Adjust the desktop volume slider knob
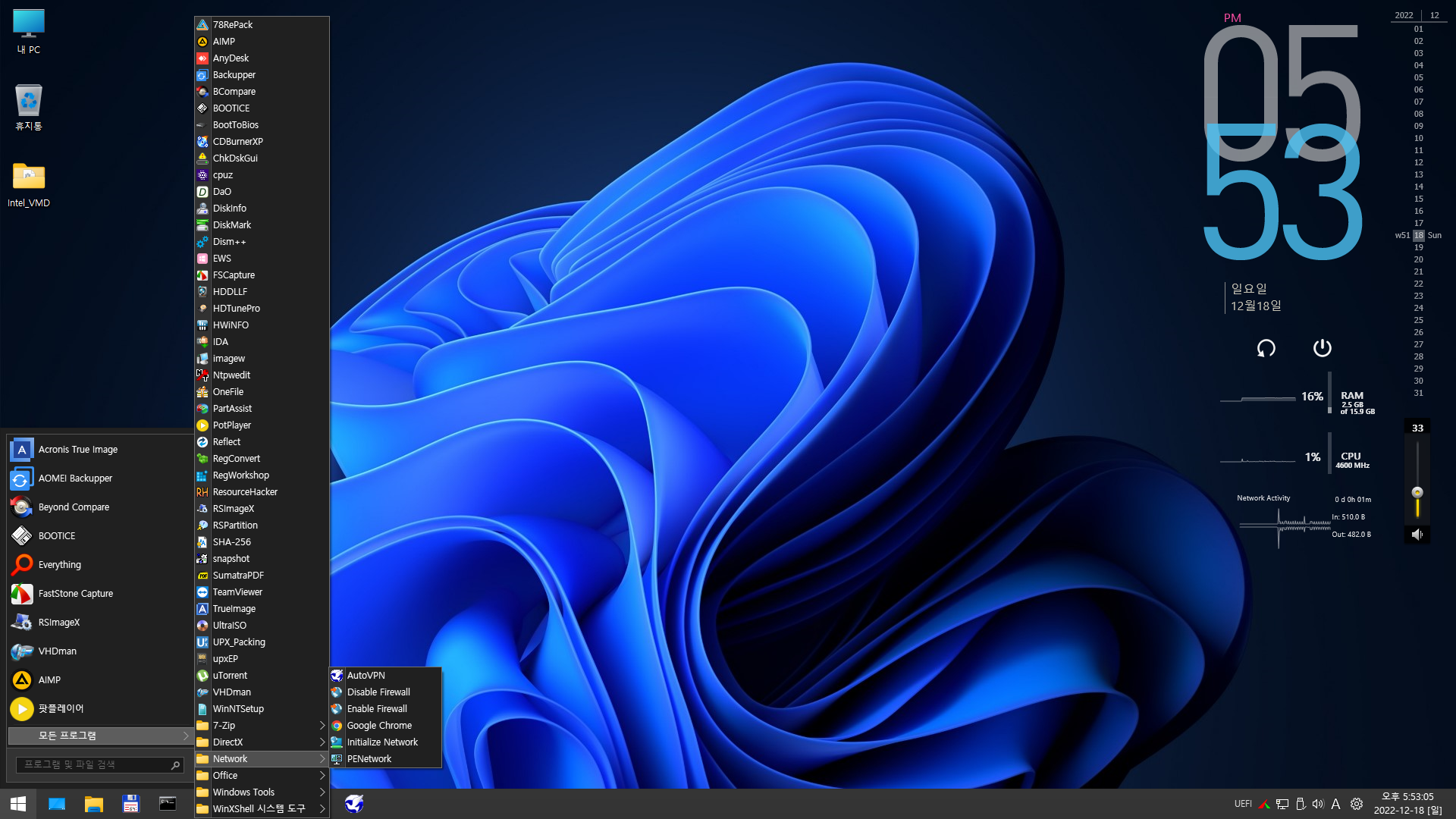1456x819 pixels. pos(1417,492)
